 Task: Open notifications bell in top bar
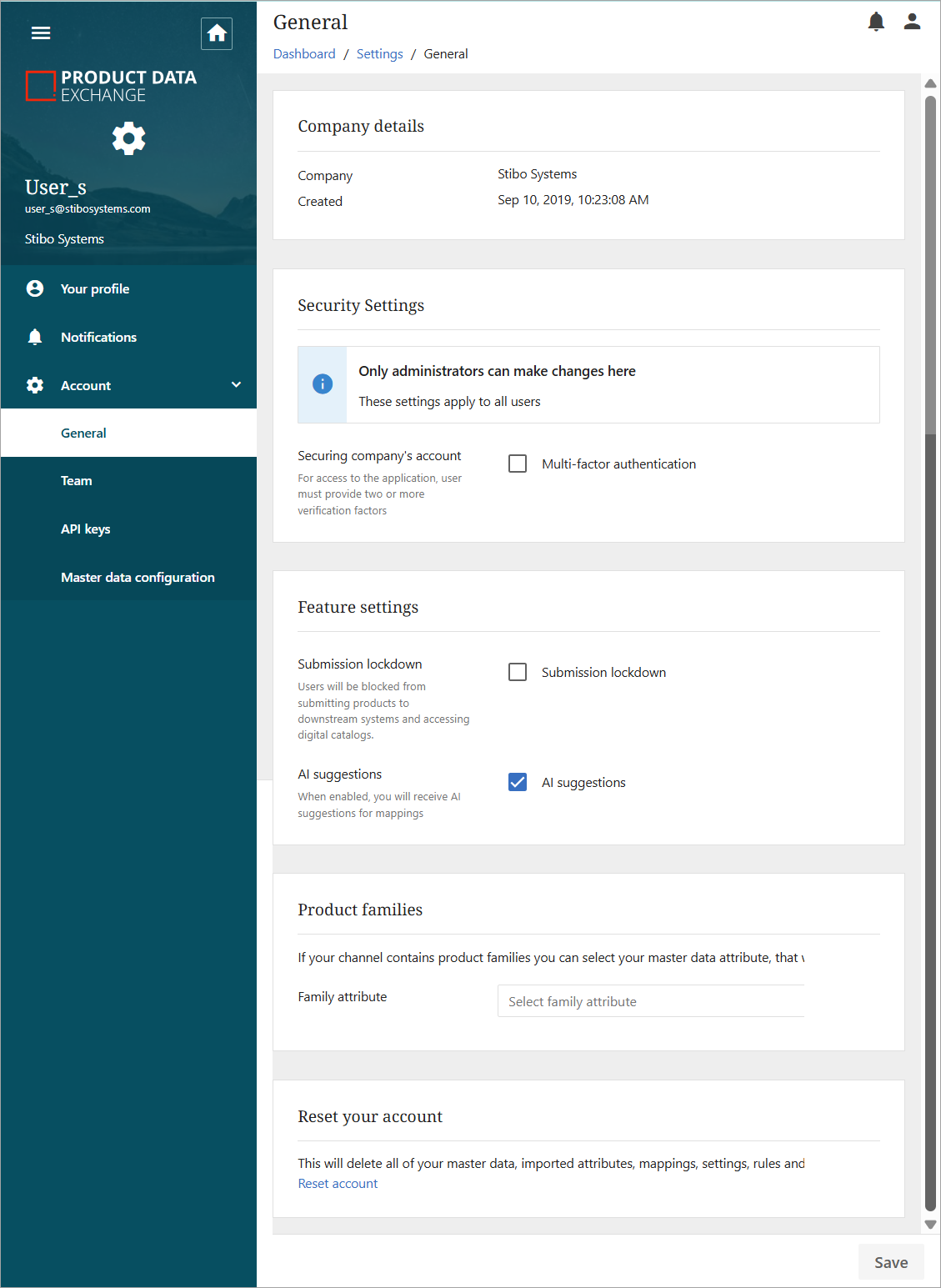876,22
